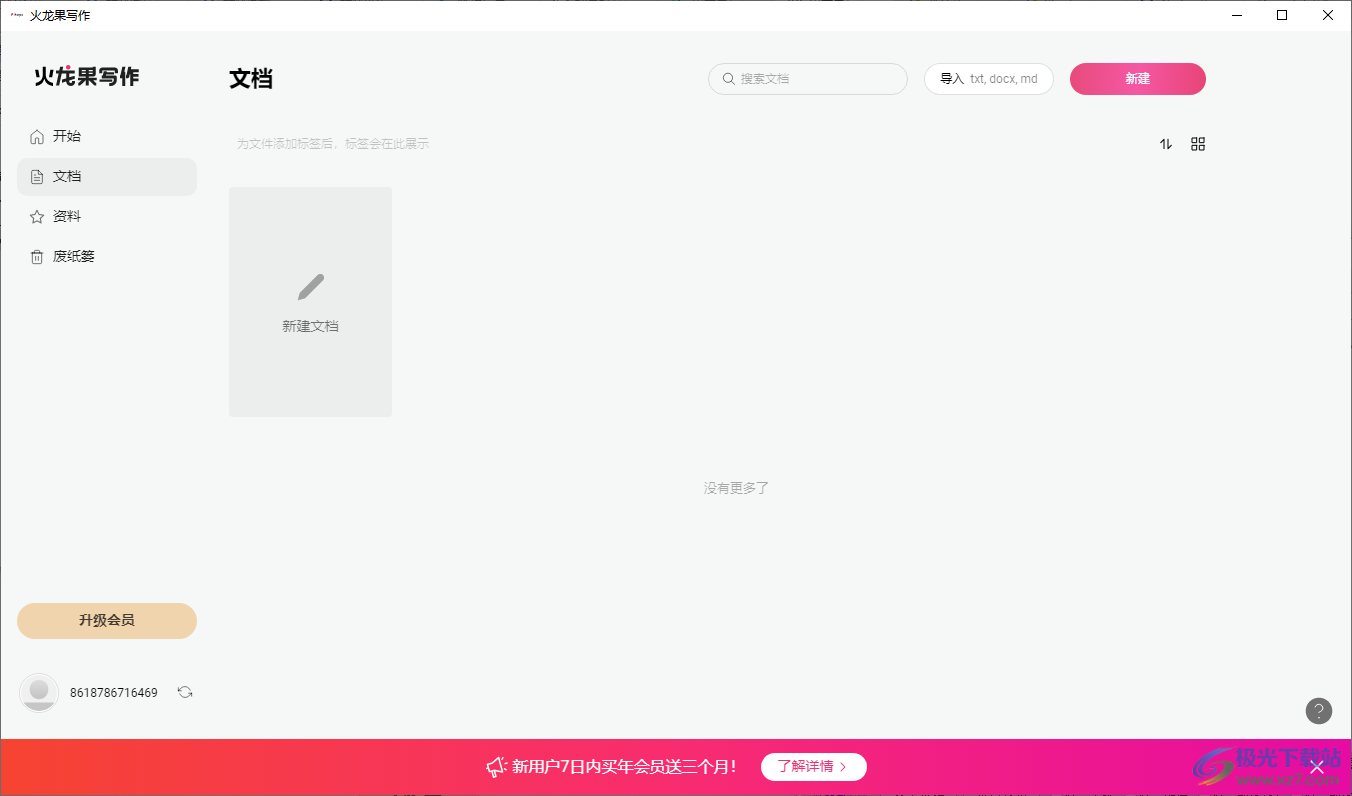Click the sync refresh icon beside account number

coord(185,692)
